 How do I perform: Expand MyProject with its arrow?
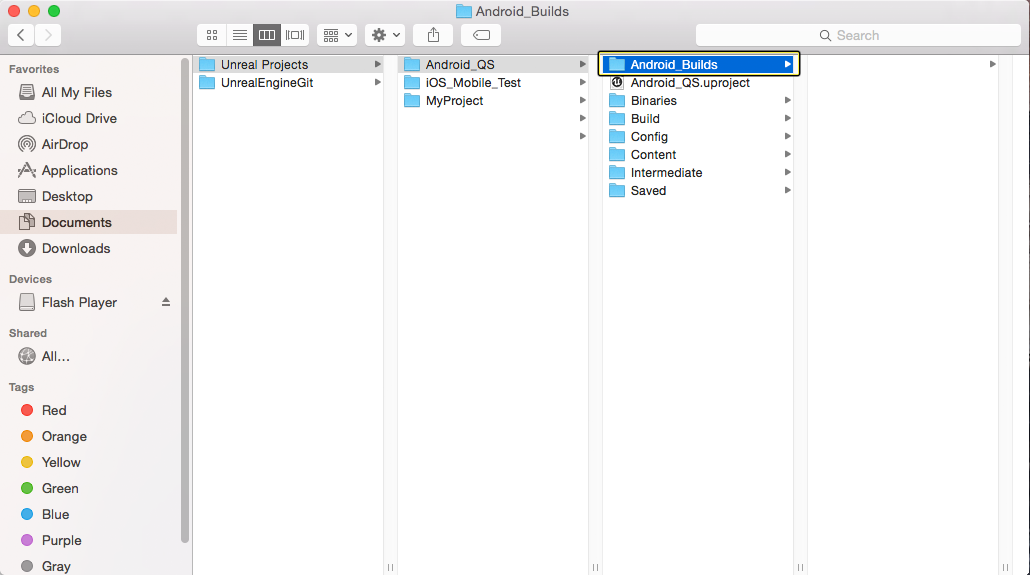pos(583,101)
